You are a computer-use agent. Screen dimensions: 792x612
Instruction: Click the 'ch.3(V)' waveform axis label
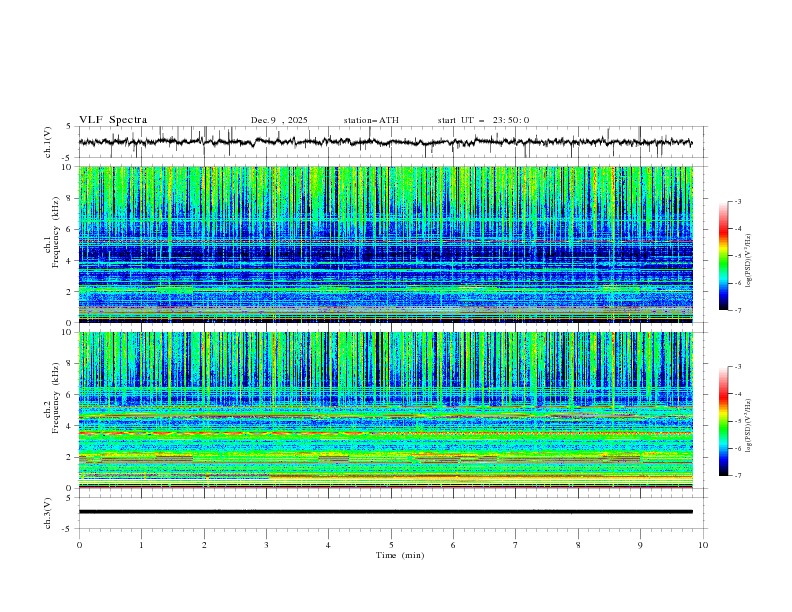click(x=47, y=511)
